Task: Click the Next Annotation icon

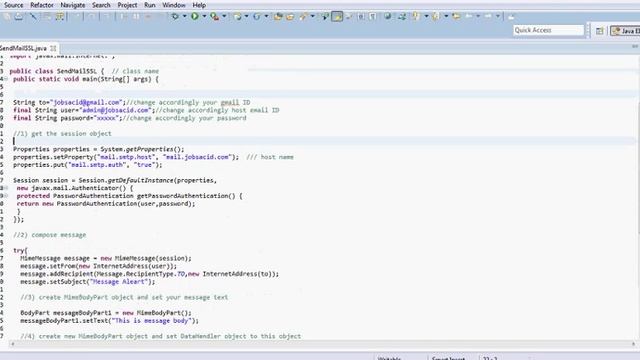Action: [x=416, y=16]
